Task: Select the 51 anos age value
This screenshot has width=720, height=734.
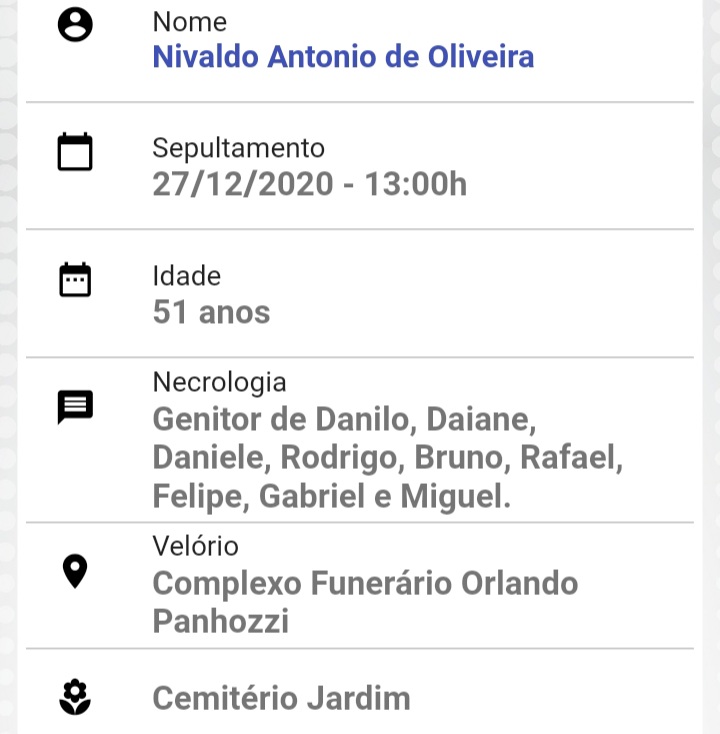Action: point(211,312)
